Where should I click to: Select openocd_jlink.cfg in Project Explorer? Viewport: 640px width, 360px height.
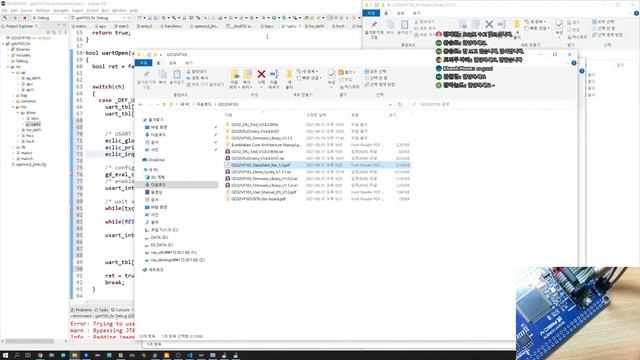pos(29,164)
